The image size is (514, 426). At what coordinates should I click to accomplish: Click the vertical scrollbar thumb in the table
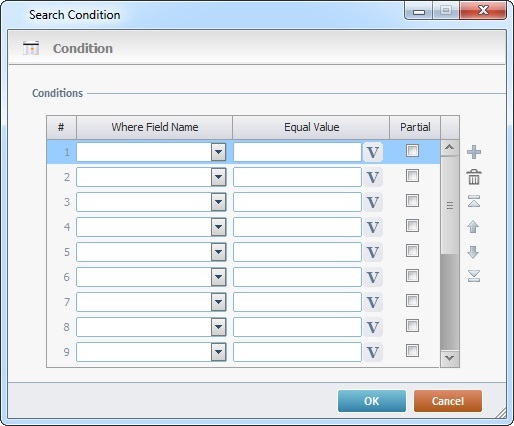point(450,205)
